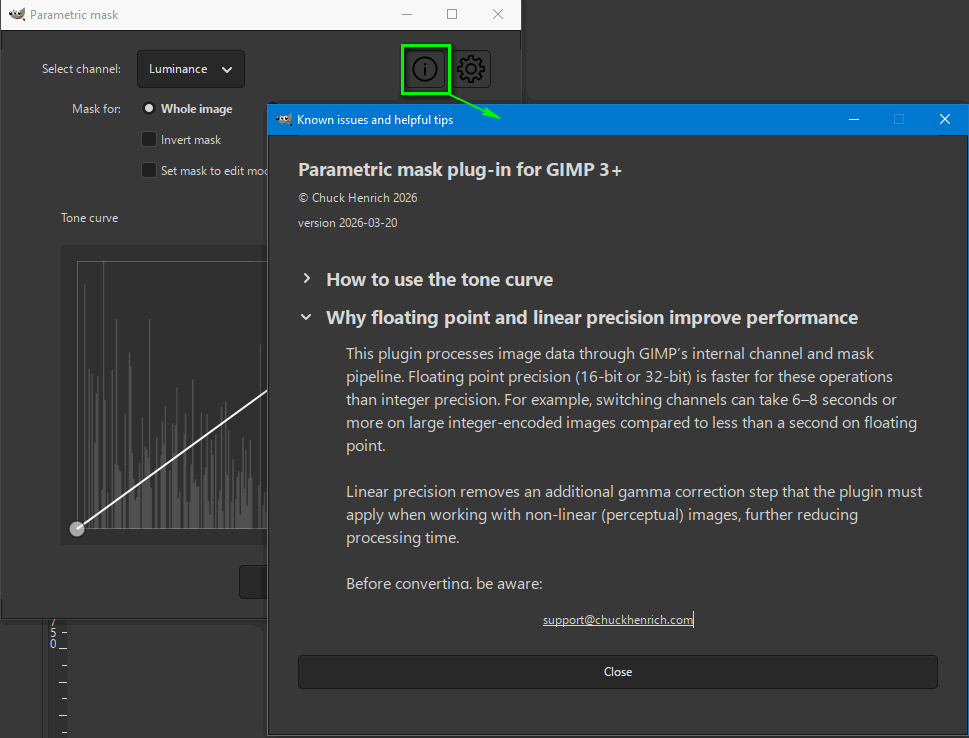Click GIMP logo in Known issues title bar

[x=284, y=120]
